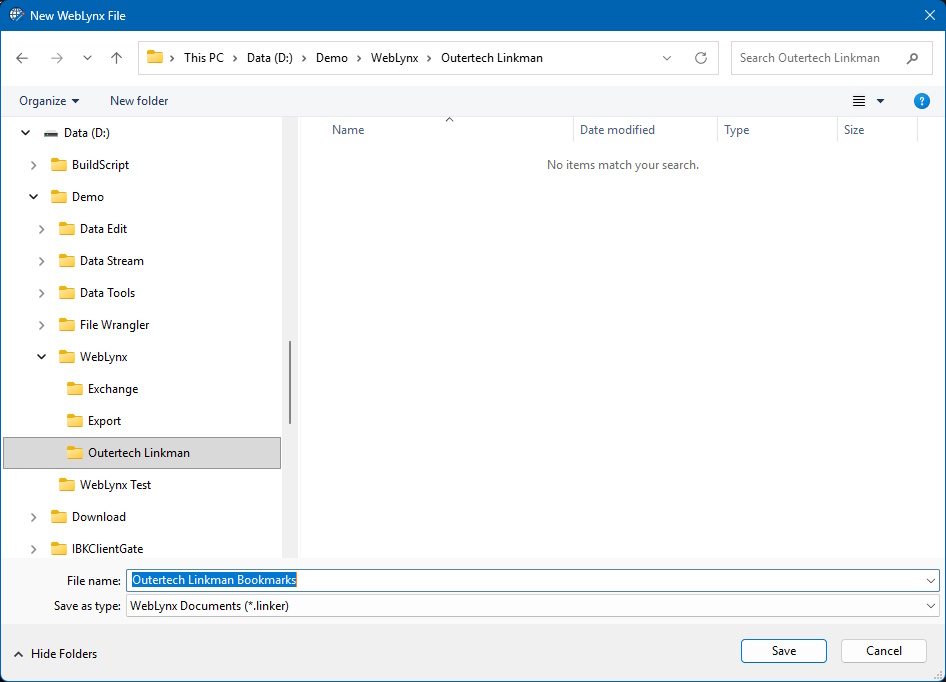Click Outertech Linkman breadcrumb
The height and width of the screenshot is (682, 946).
click(492, 58)
